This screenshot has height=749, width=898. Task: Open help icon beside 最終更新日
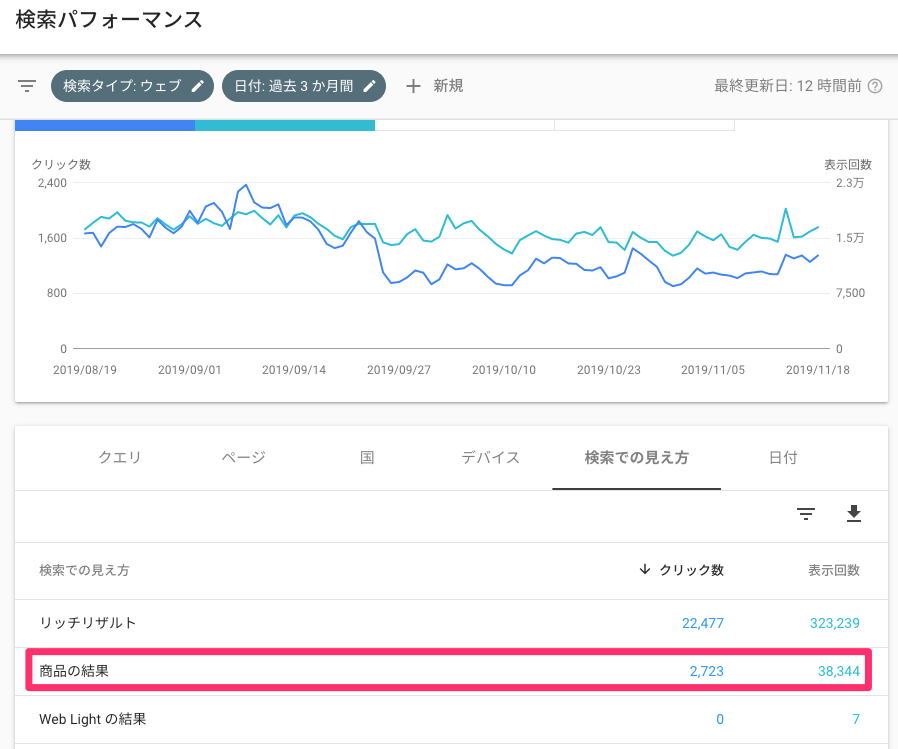coord(875,86)
